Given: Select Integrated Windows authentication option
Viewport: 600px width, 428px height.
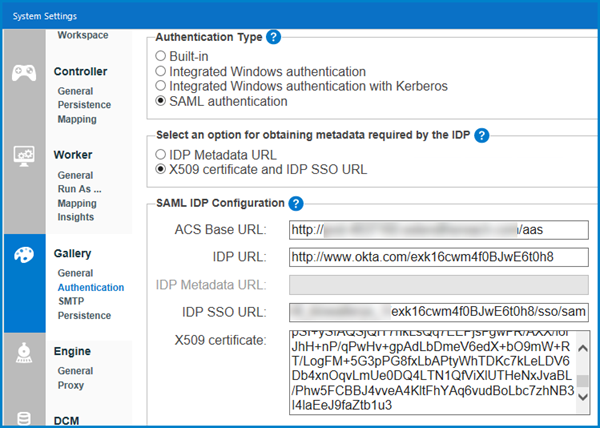Looking at the screenshot, I should [x=160, y=72].
